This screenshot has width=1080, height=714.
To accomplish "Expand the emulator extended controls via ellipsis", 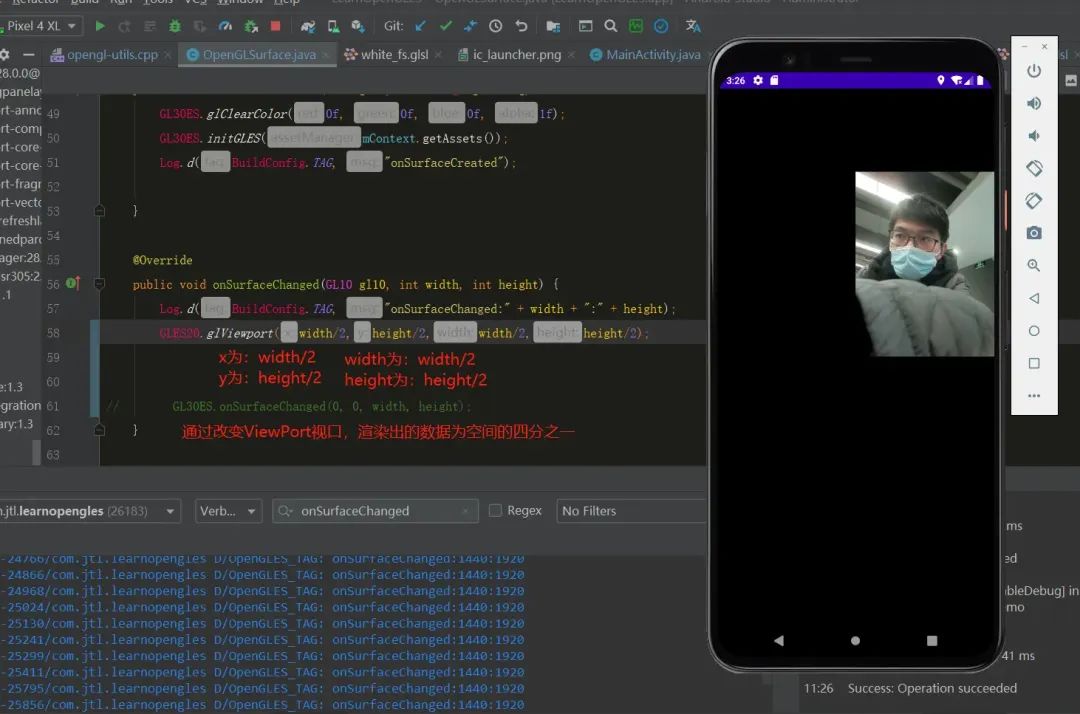I will coord(1034,398).
